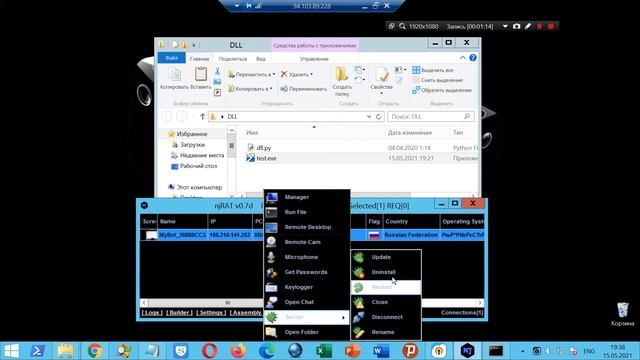Switch to the Файл tab in Explorer
Screen dimensions: 640x360
tap(172, 58)
